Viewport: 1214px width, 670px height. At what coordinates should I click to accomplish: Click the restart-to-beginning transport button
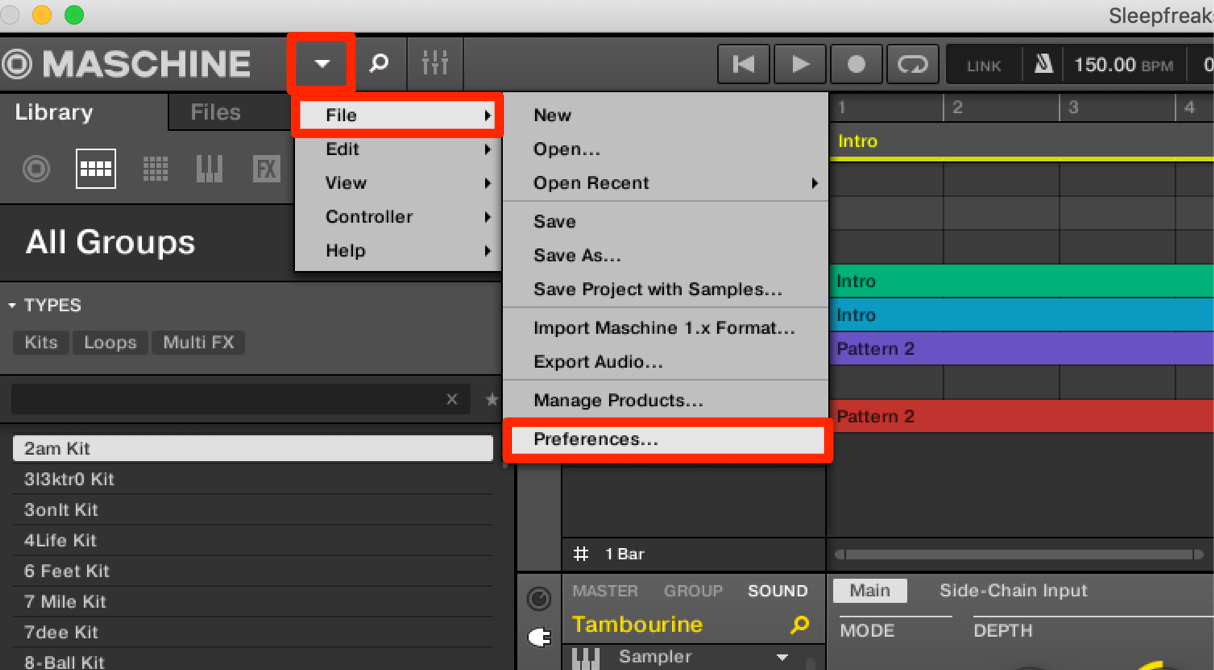pyautogui.click(x=744, y=64)
